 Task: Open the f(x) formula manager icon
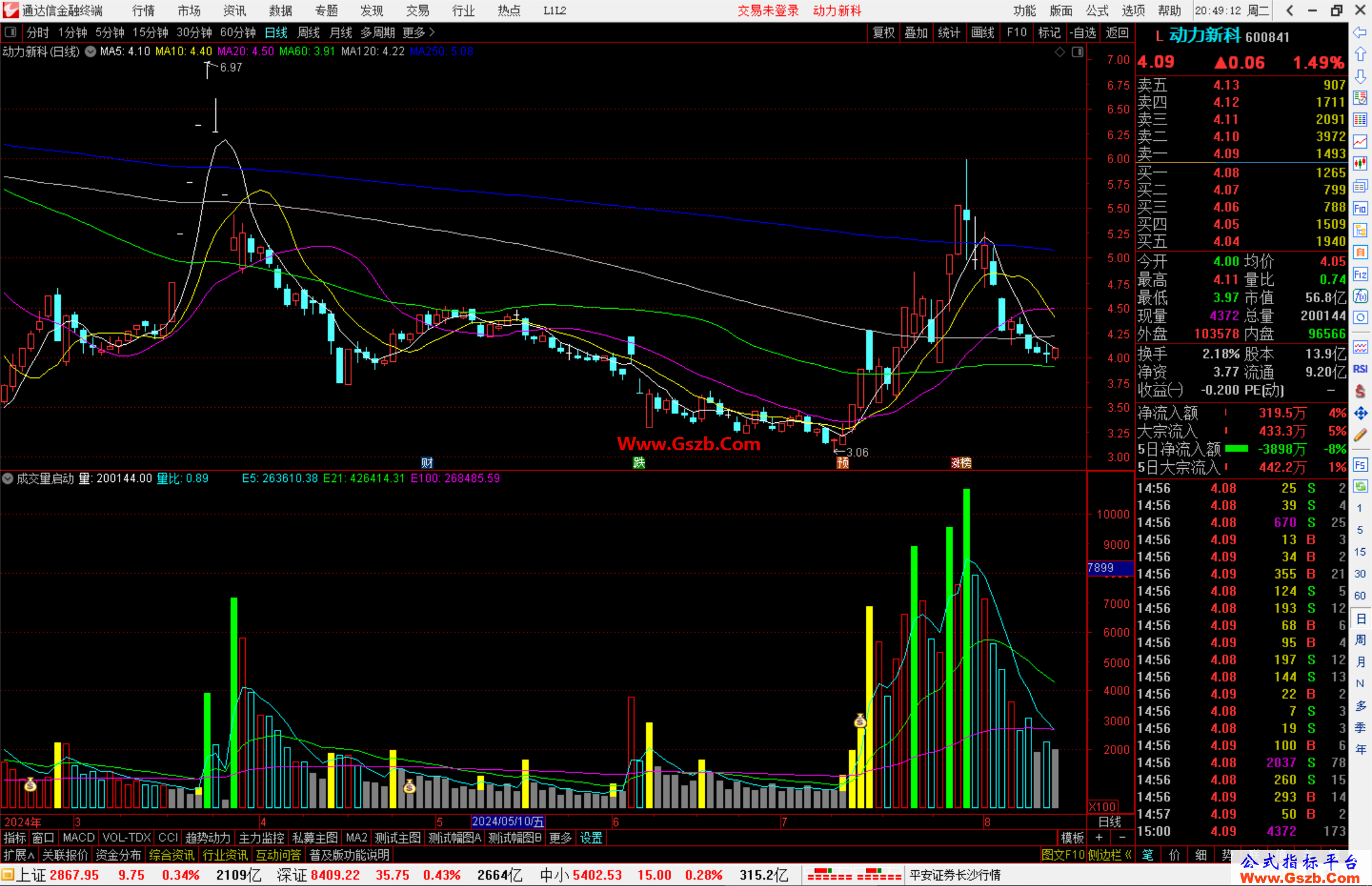click(1360, 296)
